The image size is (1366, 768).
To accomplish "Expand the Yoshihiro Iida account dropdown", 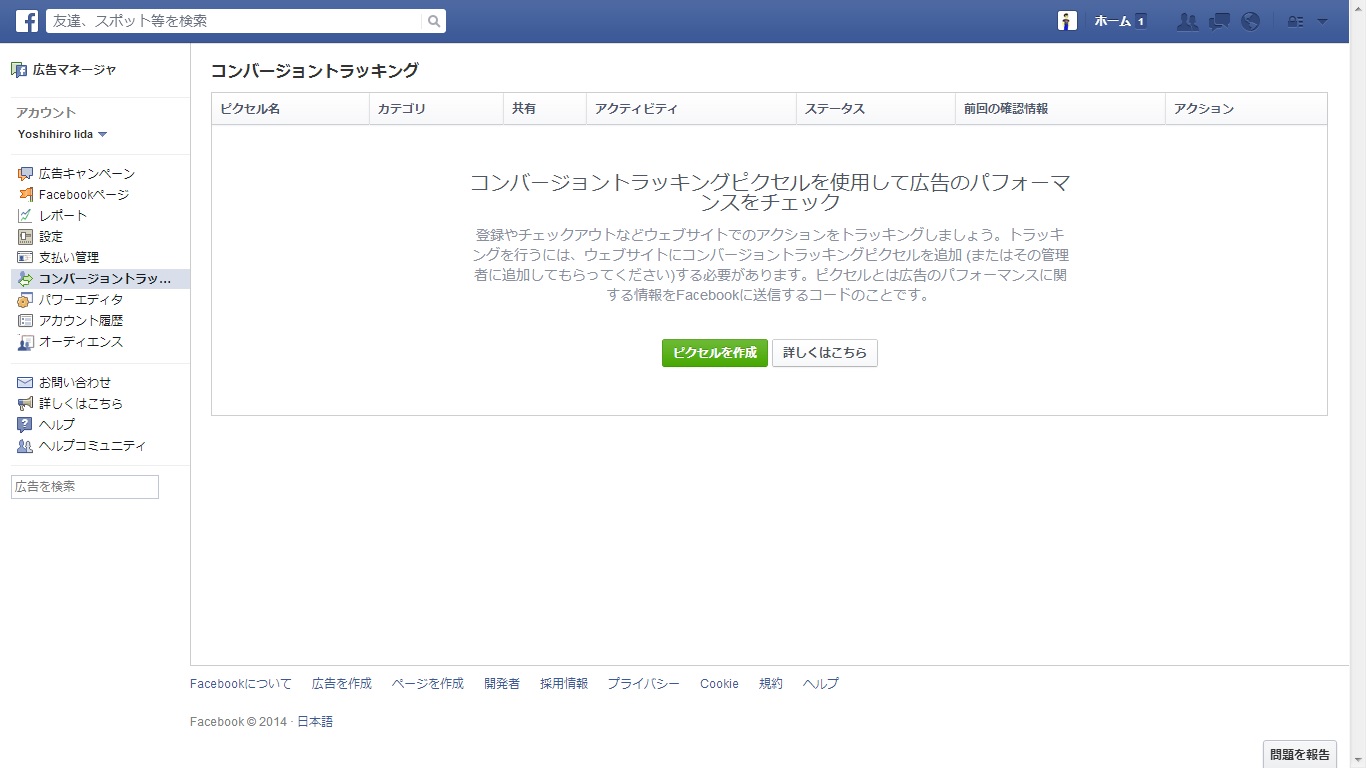I will 102,135.
